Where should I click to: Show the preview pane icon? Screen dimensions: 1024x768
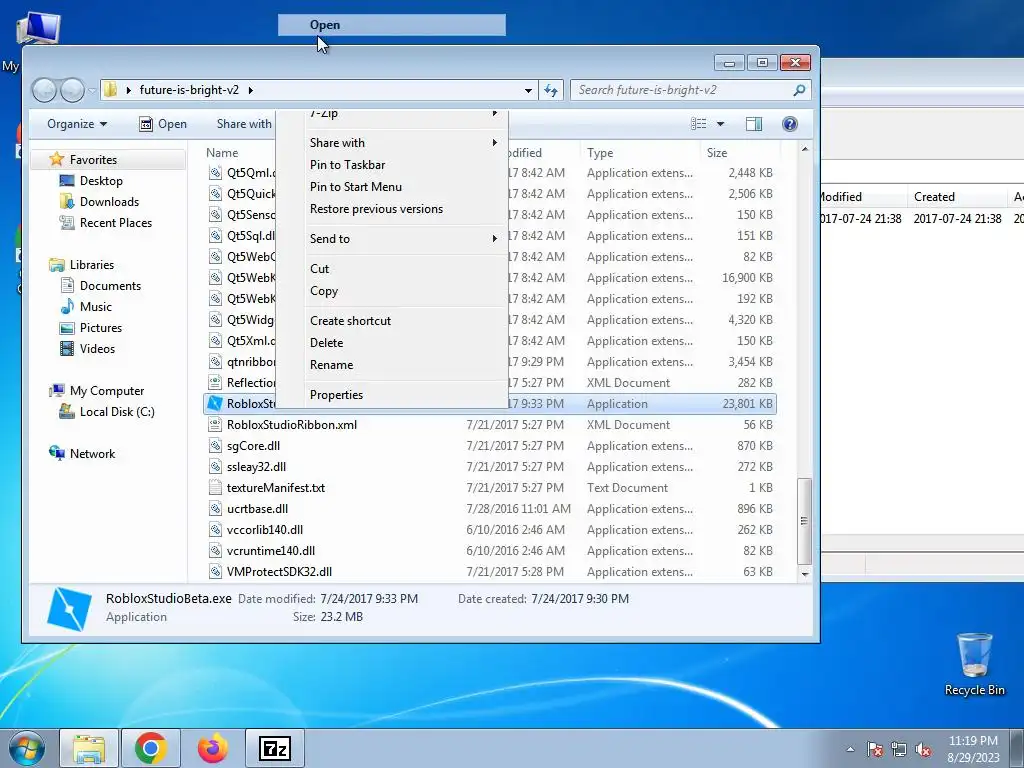tap(754, 124)
